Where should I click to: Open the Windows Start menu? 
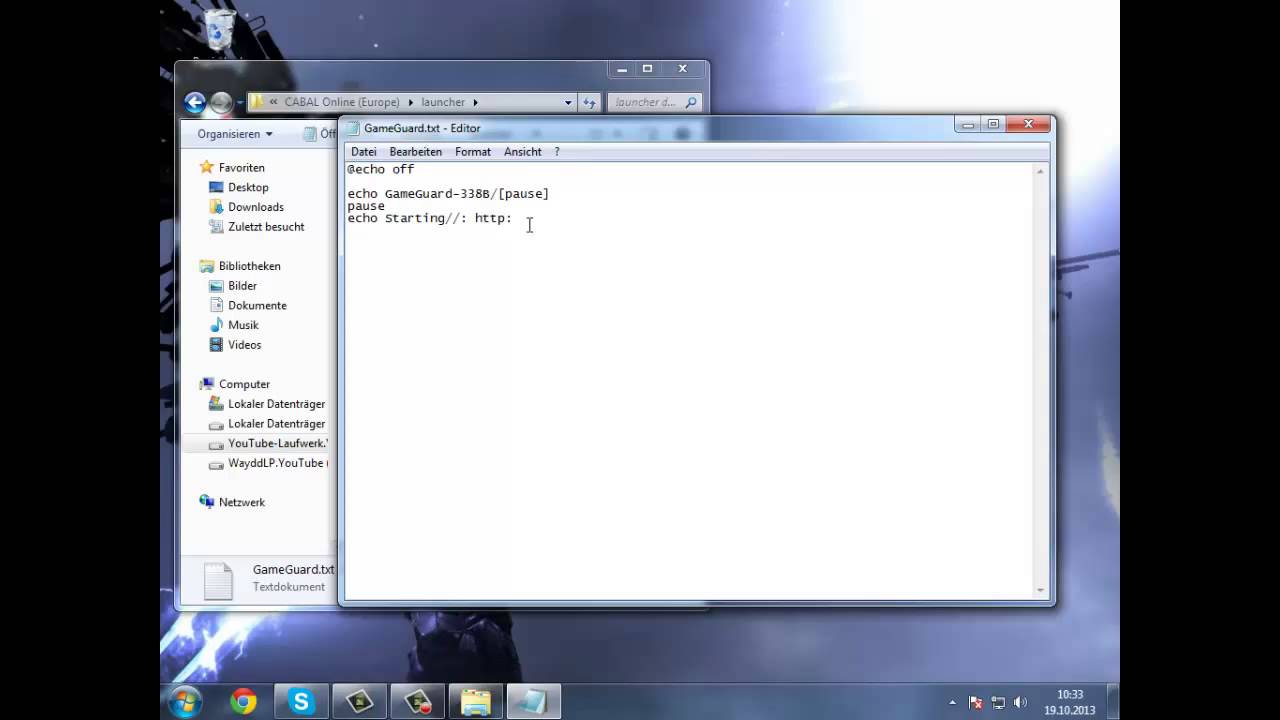click(185, 701)
